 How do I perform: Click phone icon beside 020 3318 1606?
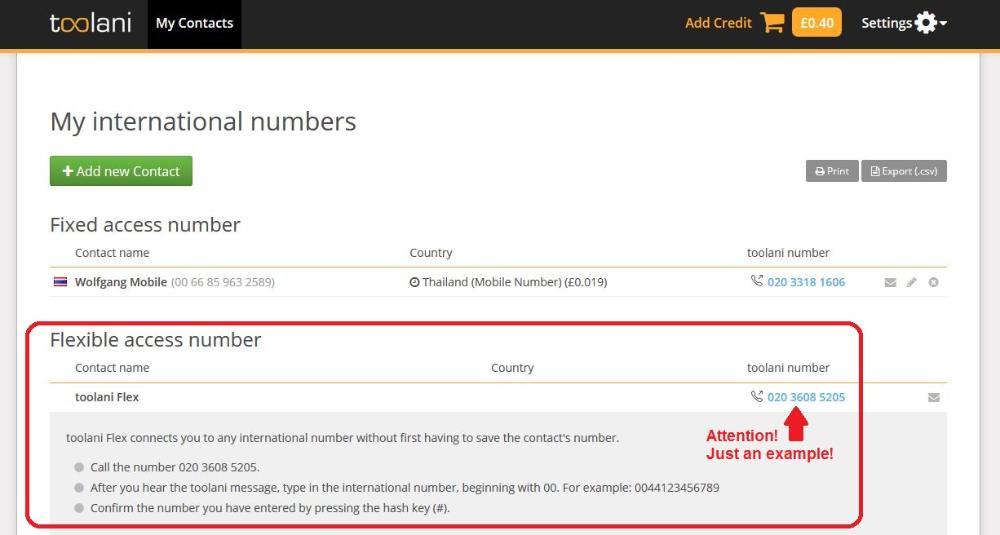point(756,281)
